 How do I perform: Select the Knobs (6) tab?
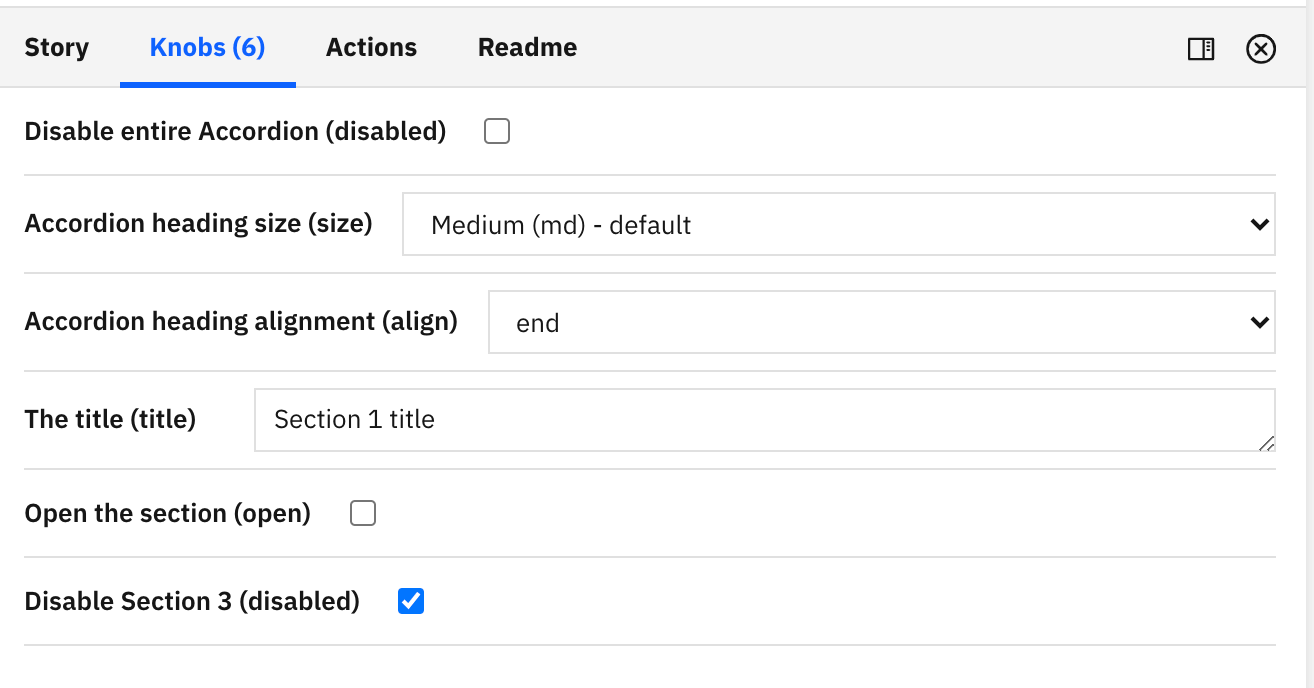207,48
